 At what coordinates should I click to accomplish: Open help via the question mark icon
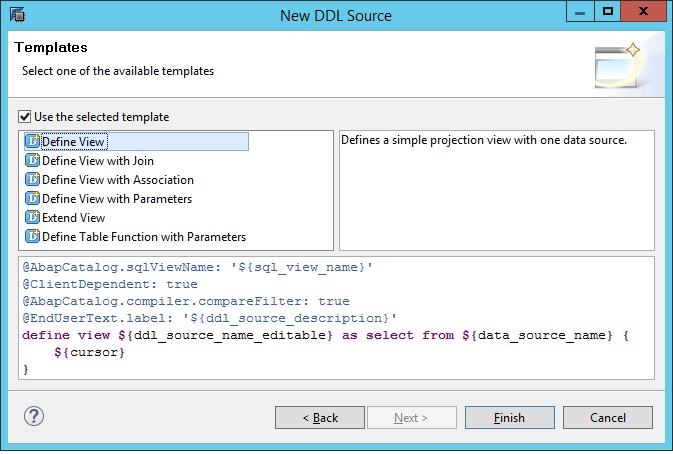33,416
